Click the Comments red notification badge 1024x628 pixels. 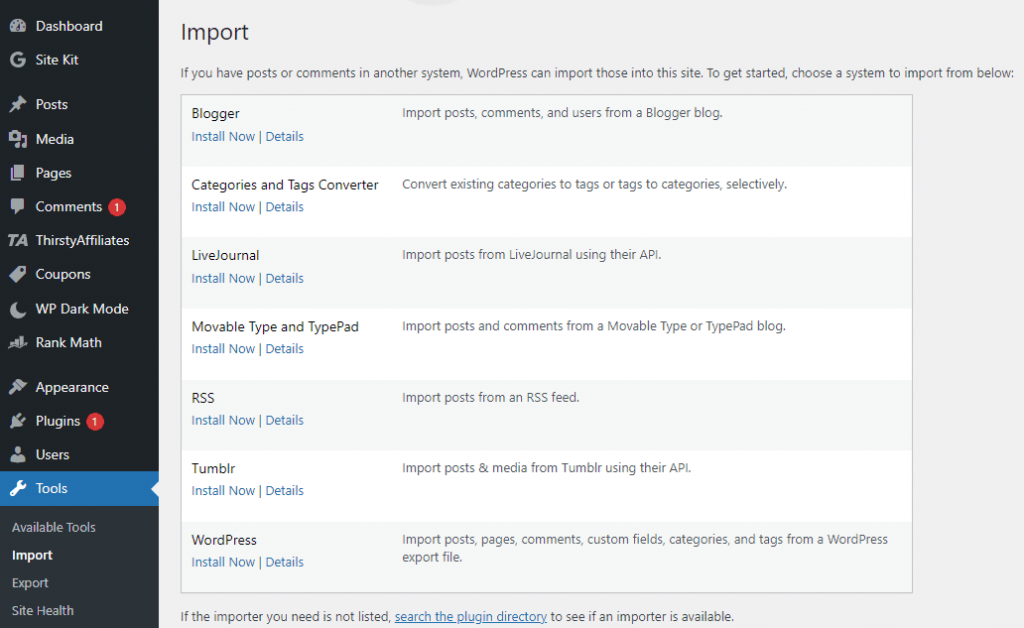tap(117, 207)
